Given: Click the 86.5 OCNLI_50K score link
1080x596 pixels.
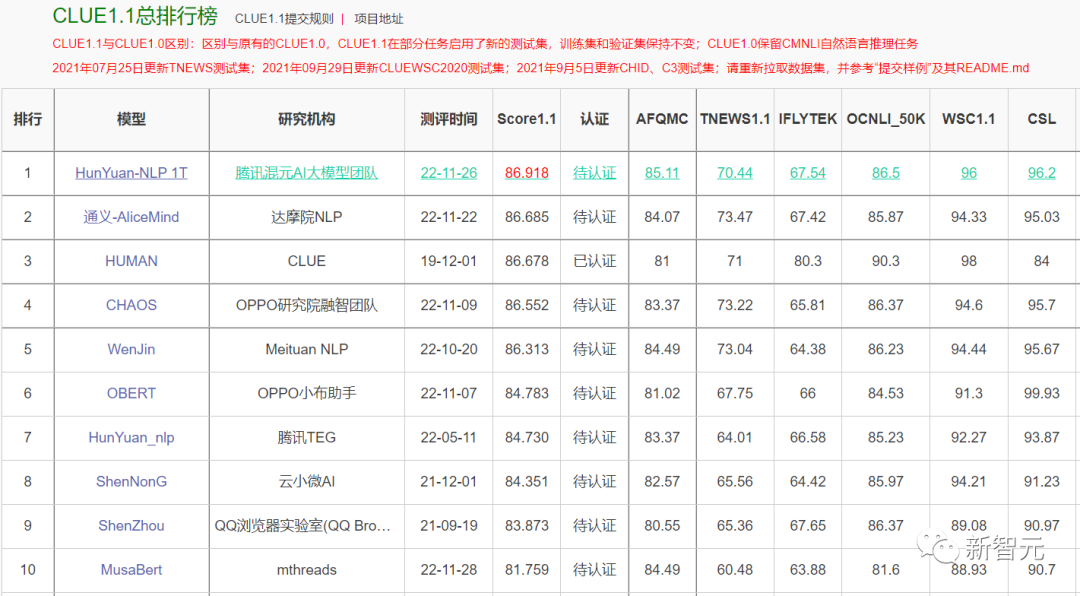Looking at the screenshot, I should (x=885, y=173).
